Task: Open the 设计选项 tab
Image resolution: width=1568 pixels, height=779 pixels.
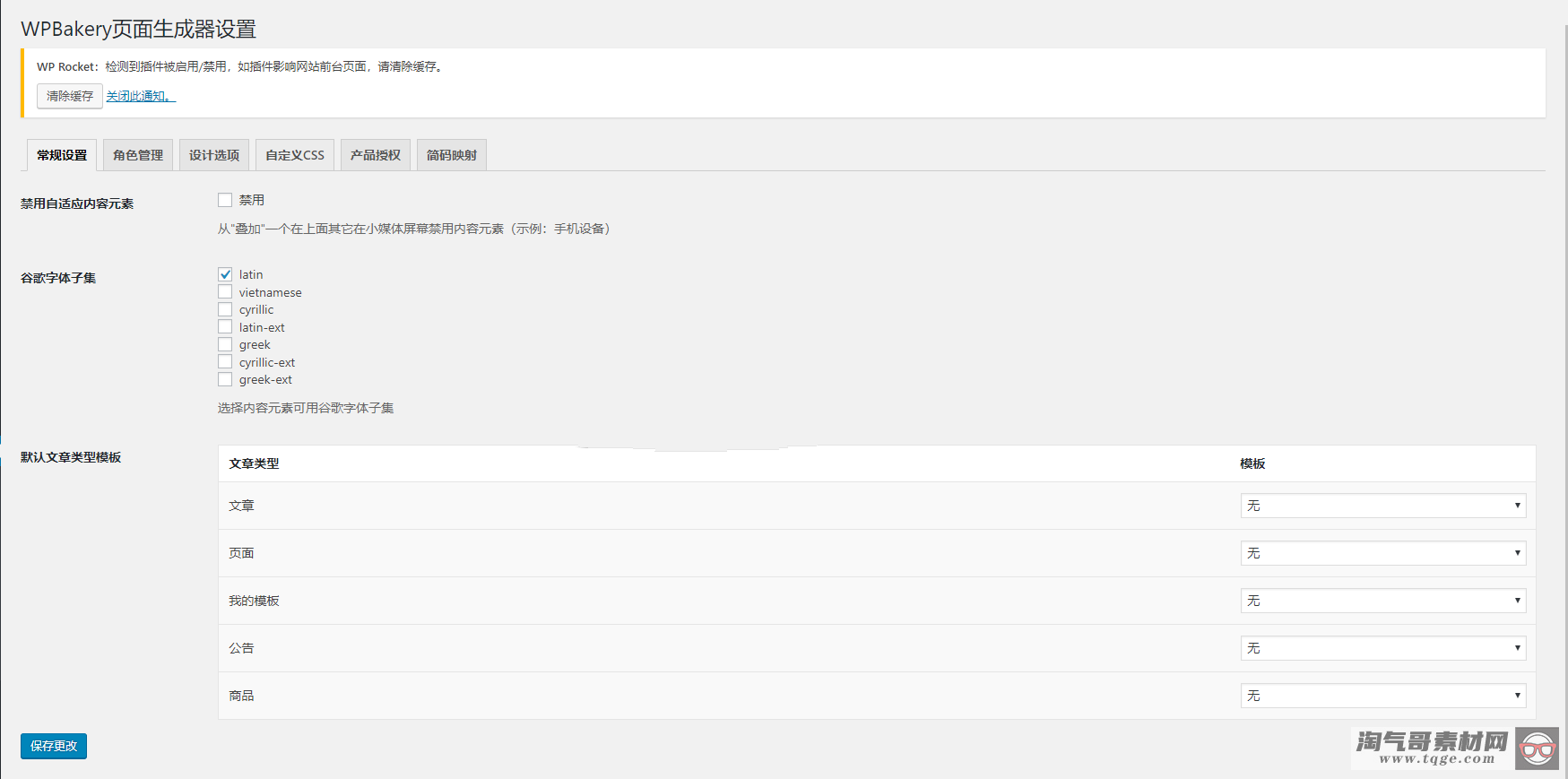Action: [x=214, y=155]
